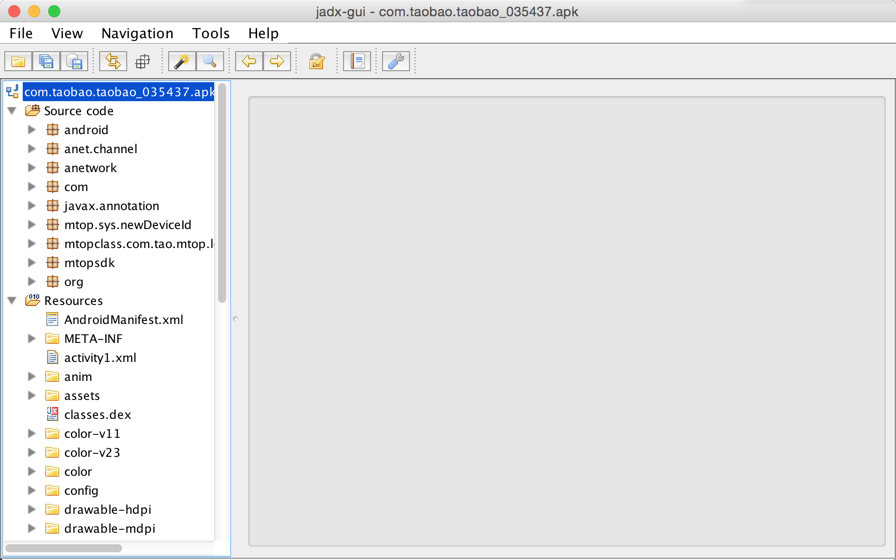This screenshot has height=560, width=896.
Task: Collapse the Resources node
Action: coord(11,301)
